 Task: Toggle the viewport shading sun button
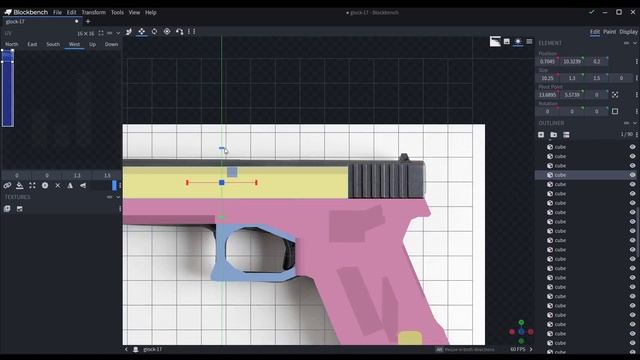[518, 42]
